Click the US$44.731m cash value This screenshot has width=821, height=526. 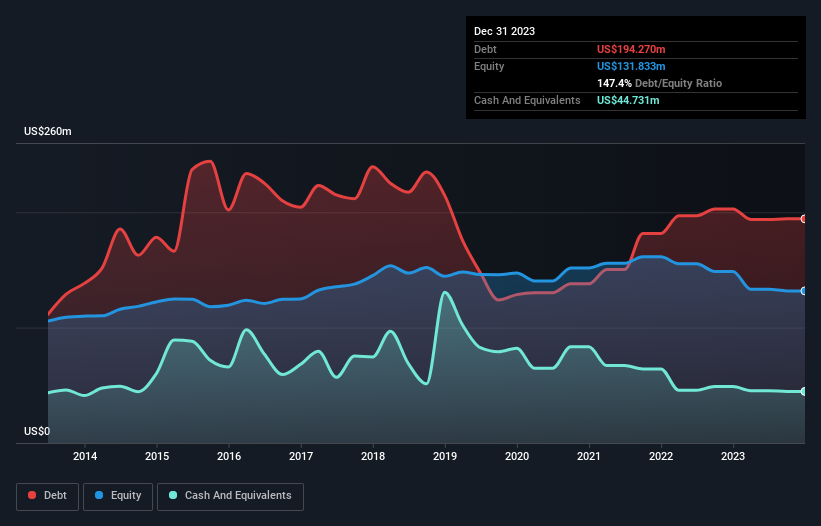tap(628, 100)
